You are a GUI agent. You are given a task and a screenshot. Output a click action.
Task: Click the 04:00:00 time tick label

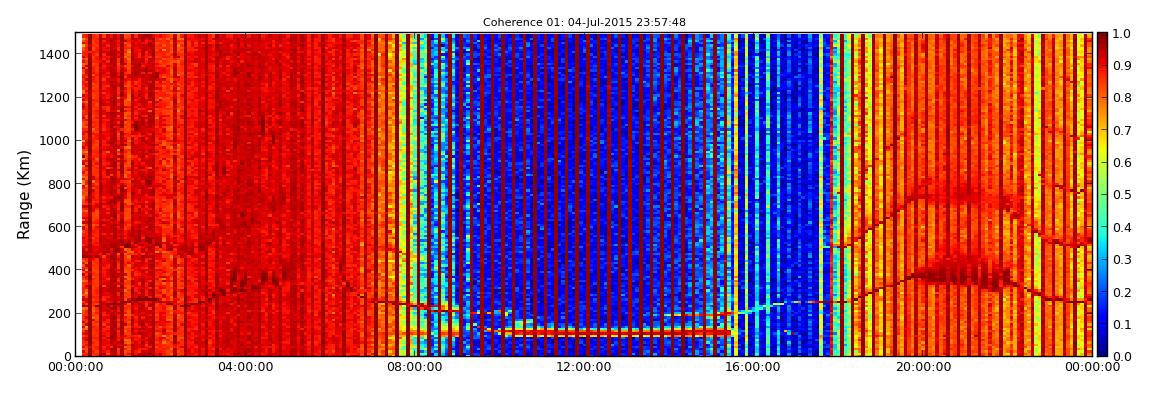(246, 367)
